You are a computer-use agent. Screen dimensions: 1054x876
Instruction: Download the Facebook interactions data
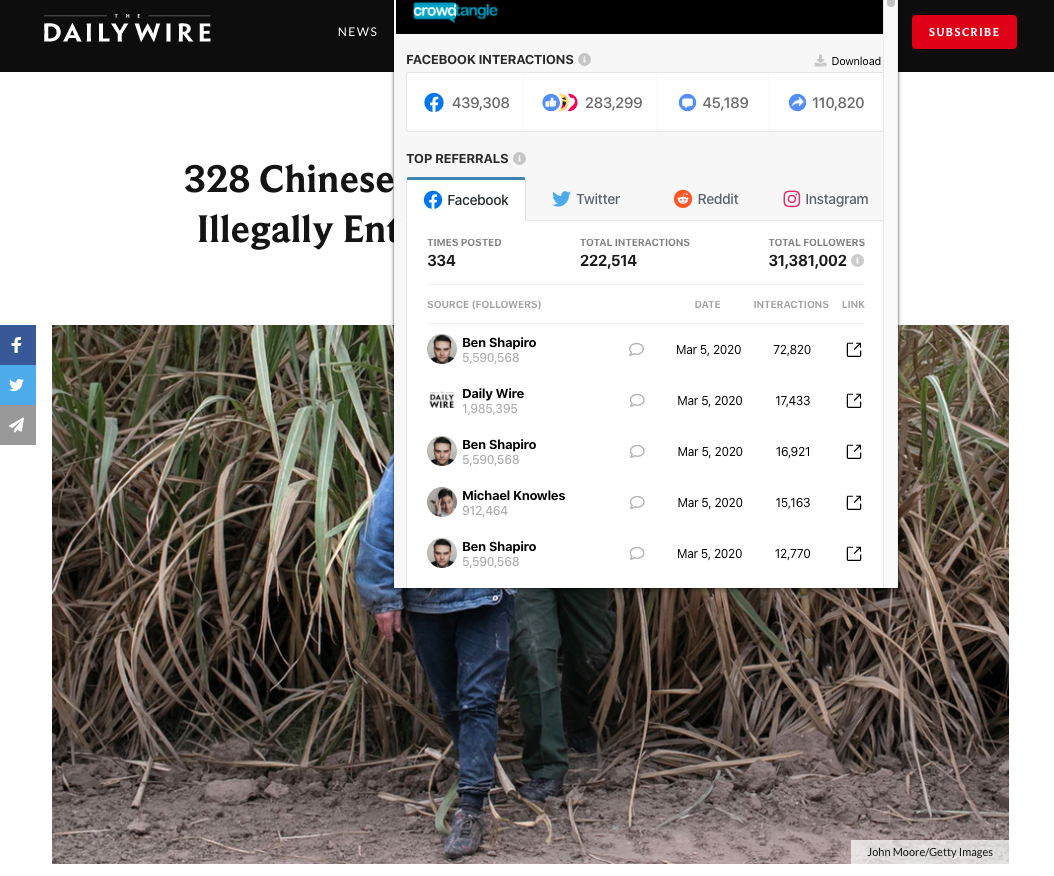(x=847, y=61)
